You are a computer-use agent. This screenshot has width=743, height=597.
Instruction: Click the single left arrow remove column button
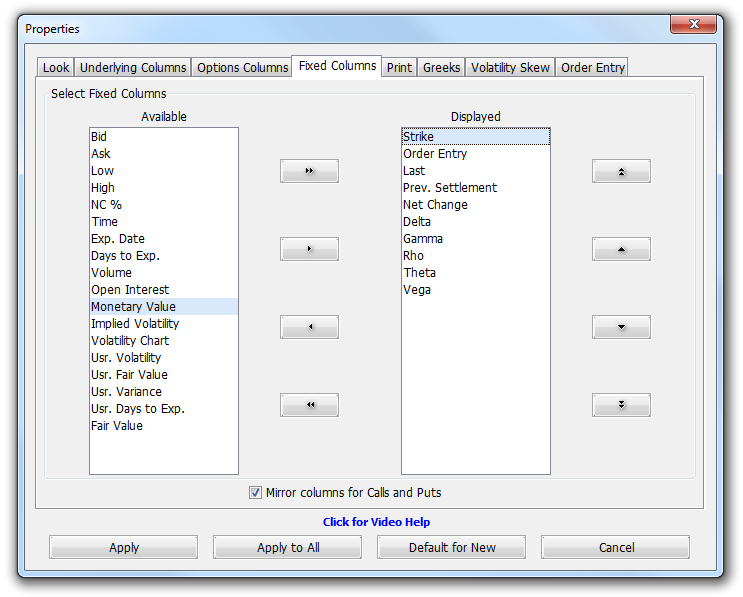pos(309,327)
